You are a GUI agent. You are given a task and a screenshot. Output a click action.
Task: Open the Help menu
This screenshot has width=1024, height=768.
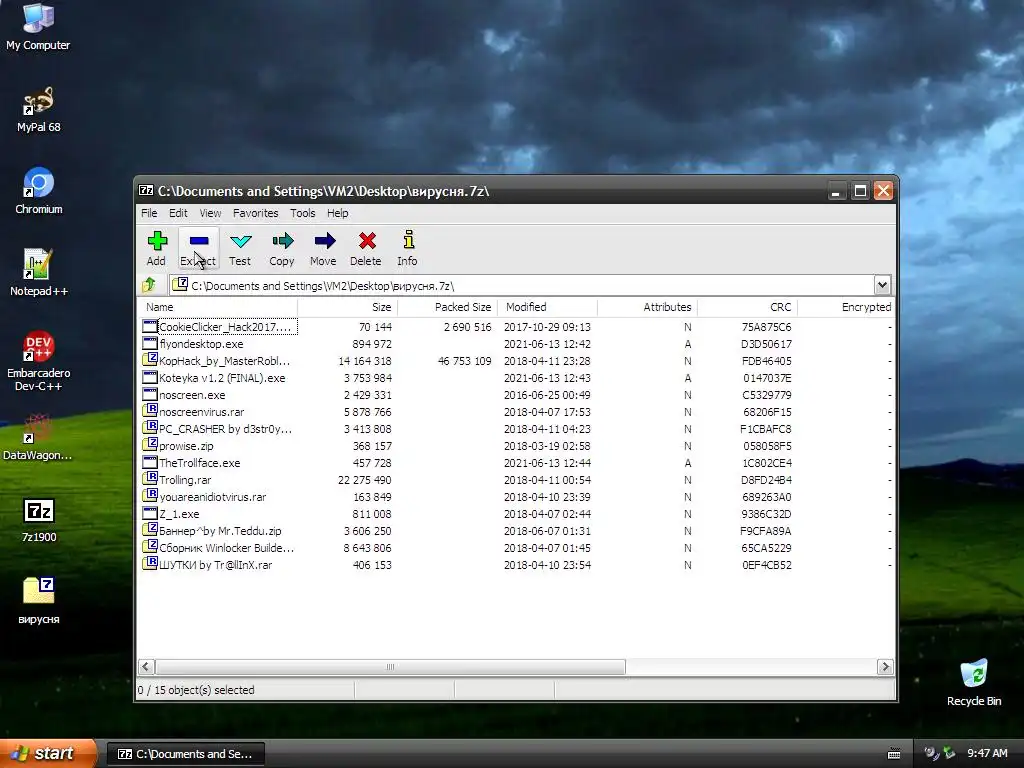[x=338, y=213]
